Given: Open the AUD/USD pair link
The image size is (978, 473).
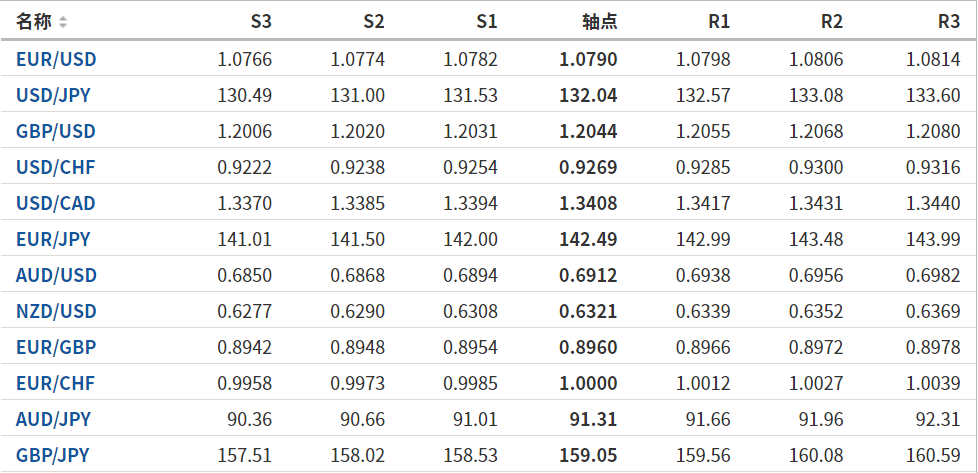Looking at the screenshot, I should click(x=56, y=275).
